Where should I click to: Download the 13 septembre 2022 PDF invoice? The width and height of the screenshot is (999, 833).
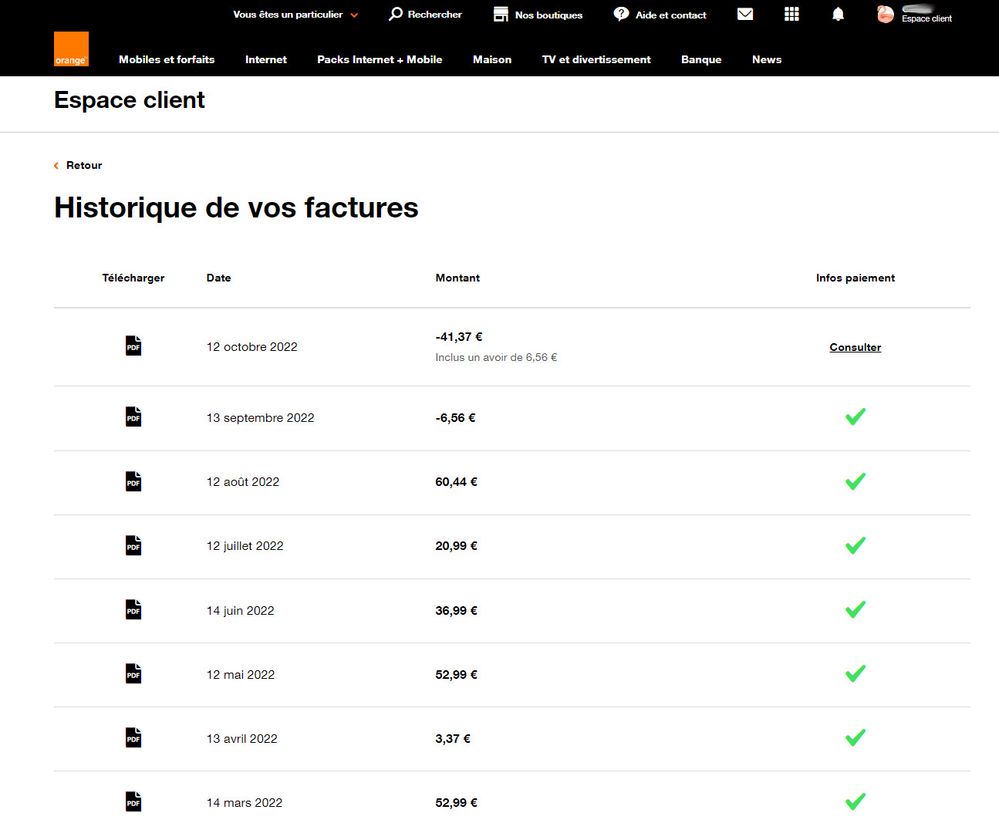coord(133,417)
